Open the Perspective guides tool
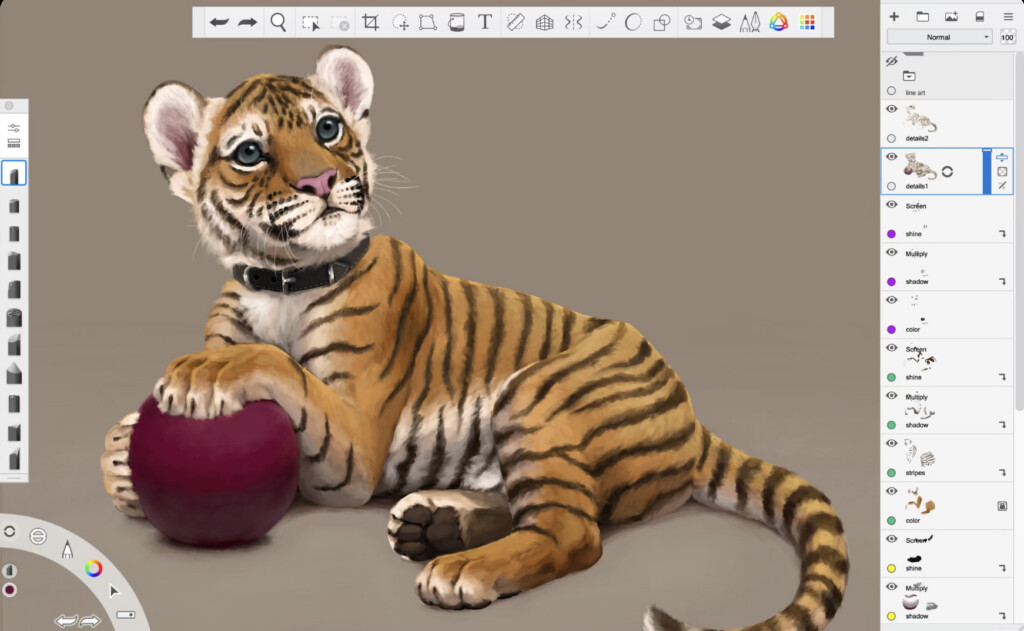Screen dimensions: 1024x631 pos(544,23)
